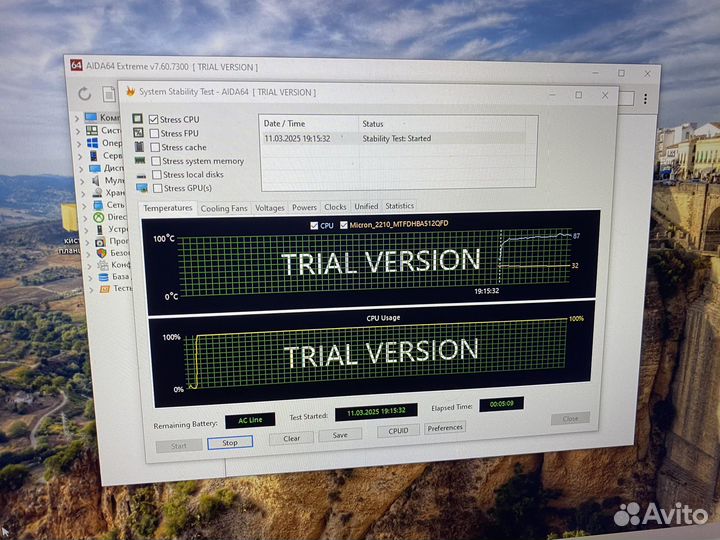Open the Statistics tab
The height and width of the screenshot is (540, 720).
click(399, 206)
